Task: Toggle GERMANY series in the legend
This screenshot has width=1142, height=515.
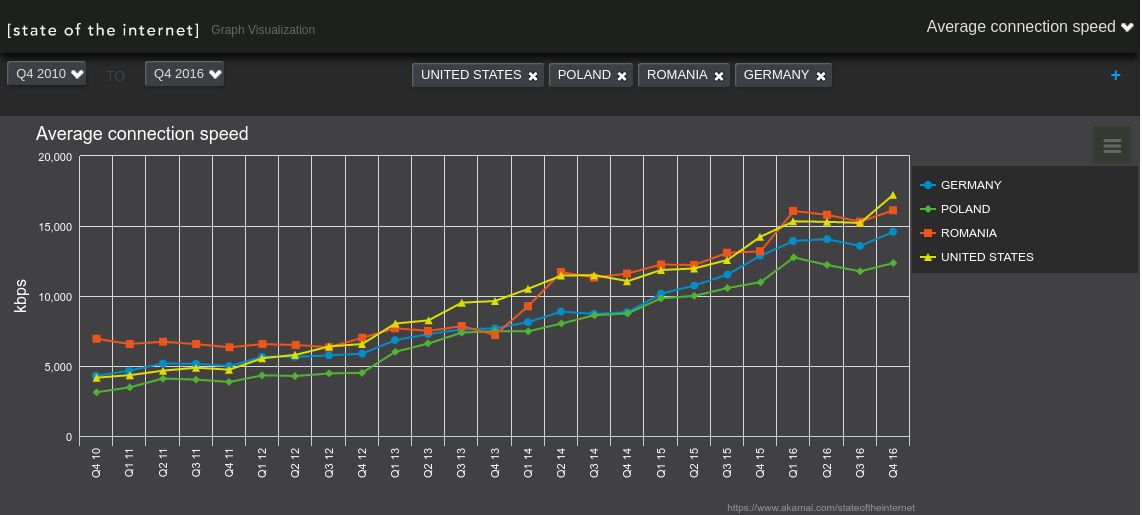Action: 961,185
